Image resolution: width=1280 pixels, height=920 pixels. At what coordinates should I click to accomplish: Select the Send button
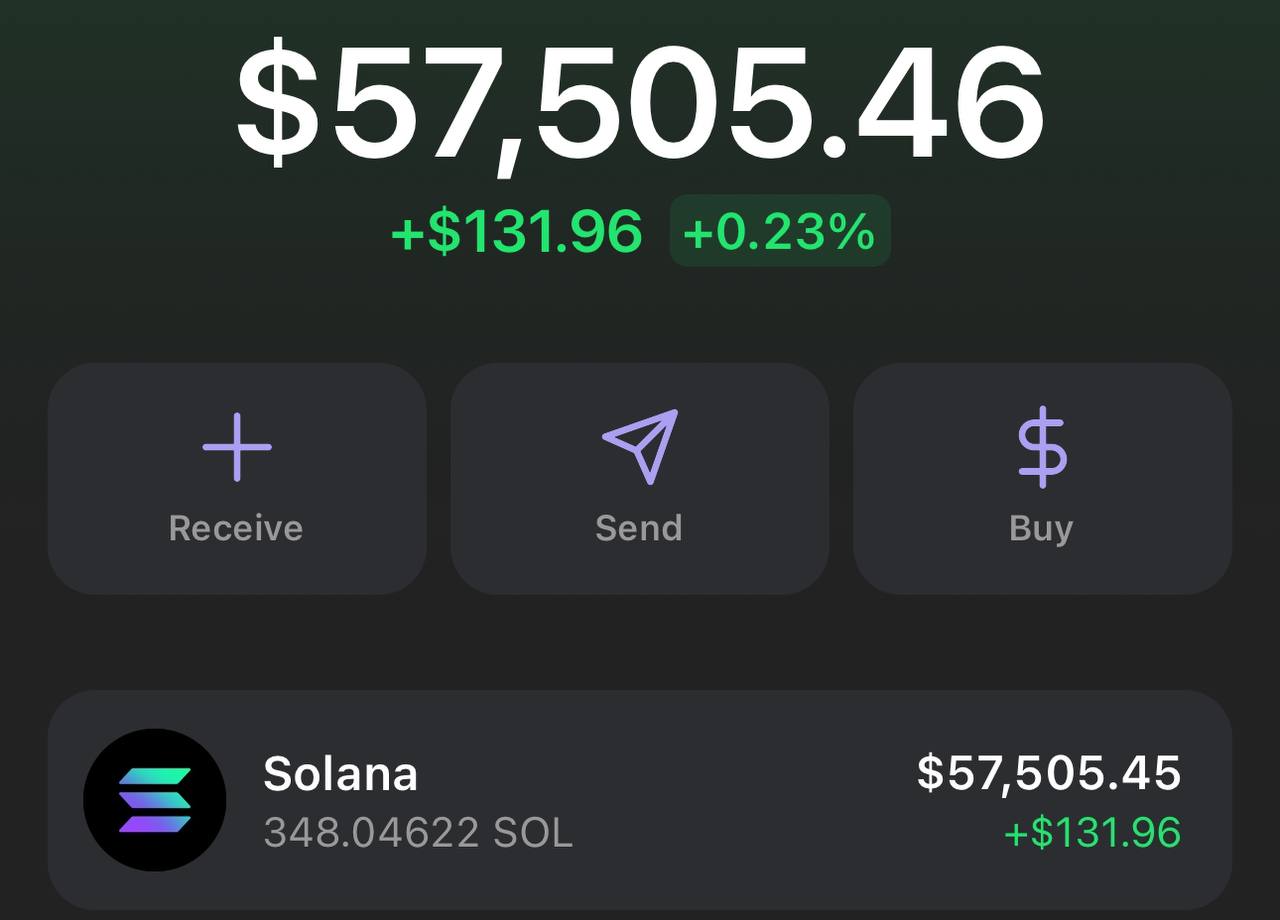point(639,528)
